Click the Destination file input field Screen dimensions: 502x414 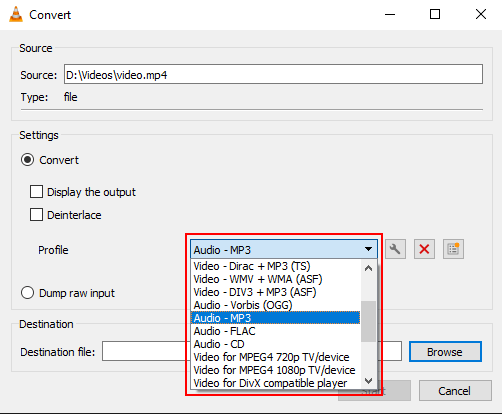point(145,351)
